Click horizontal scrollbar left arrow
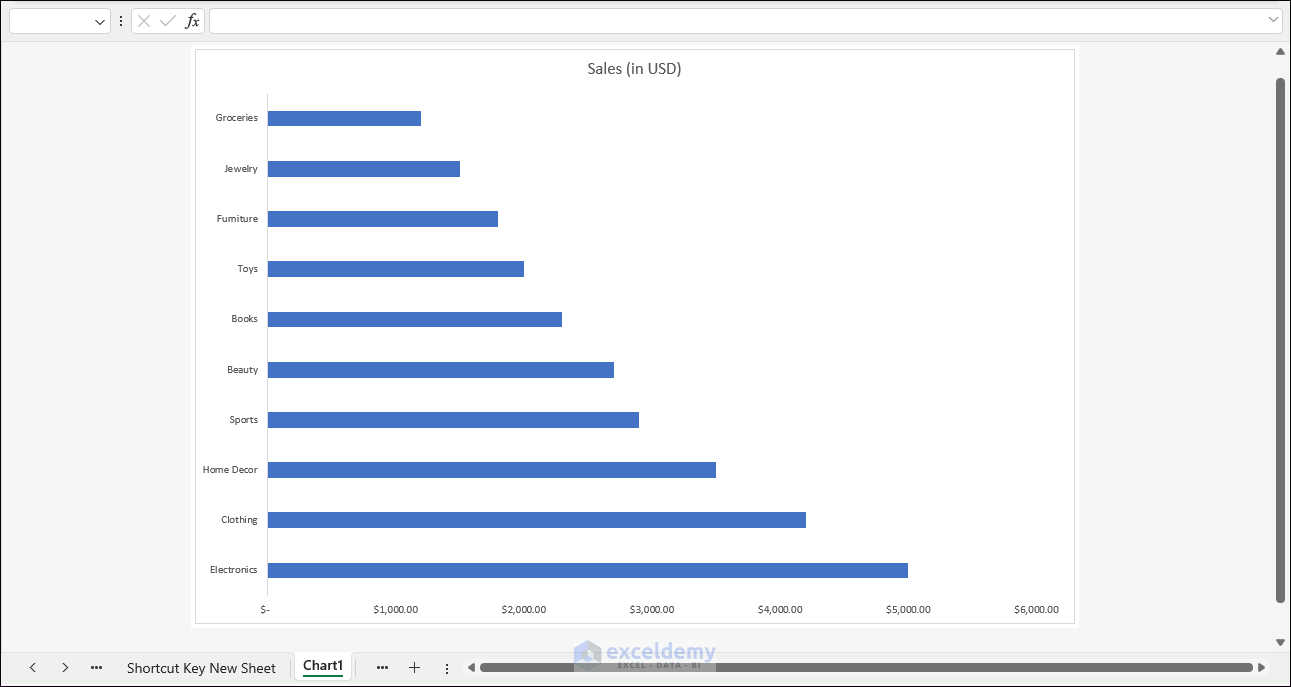The height and width of the screenshot is (687, 1291). (x=471, y=667)
